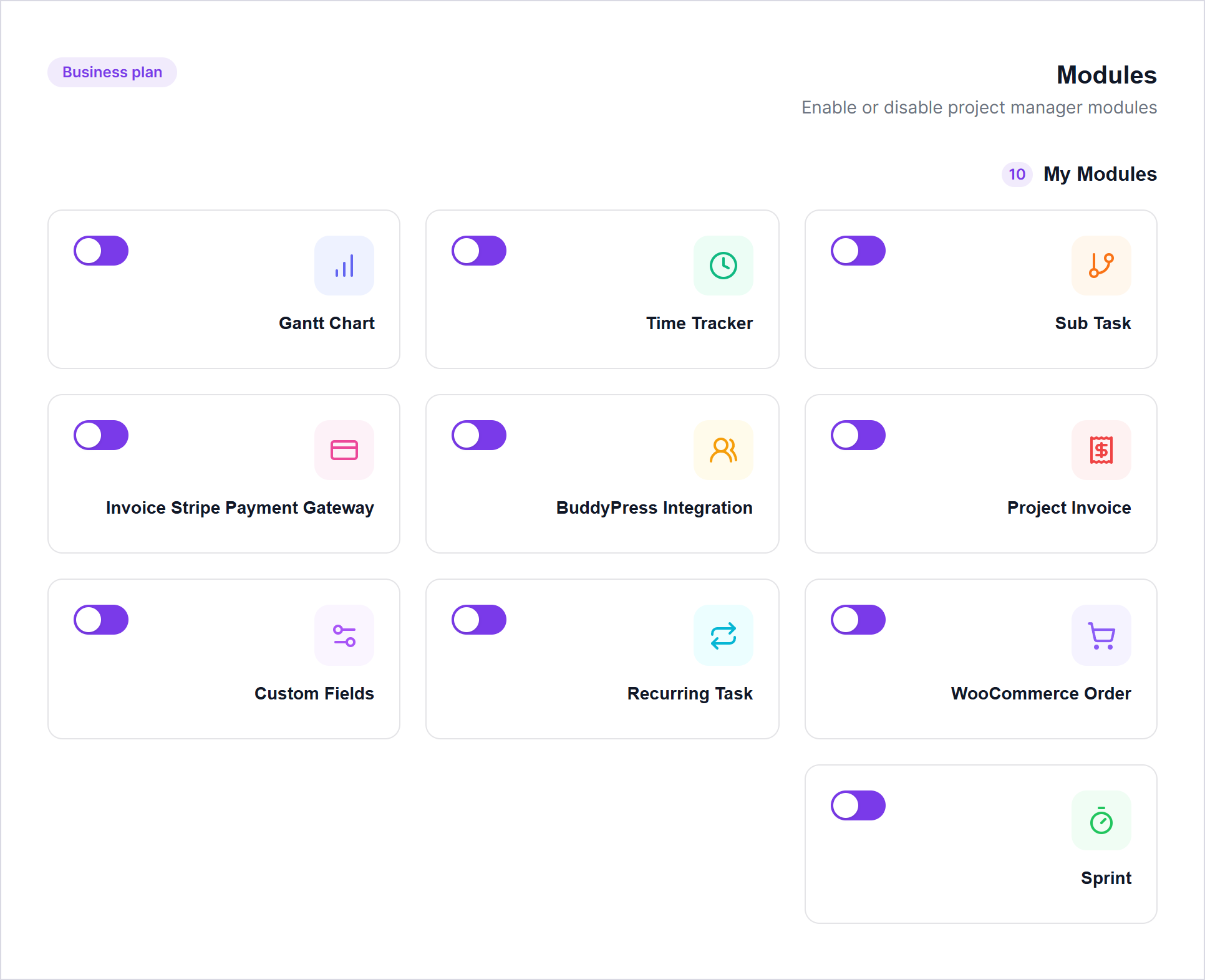Viewport: 1205px width, 980px height.
Task: Click the Gantt Chart bar graph icon
Action: [344, 266]
